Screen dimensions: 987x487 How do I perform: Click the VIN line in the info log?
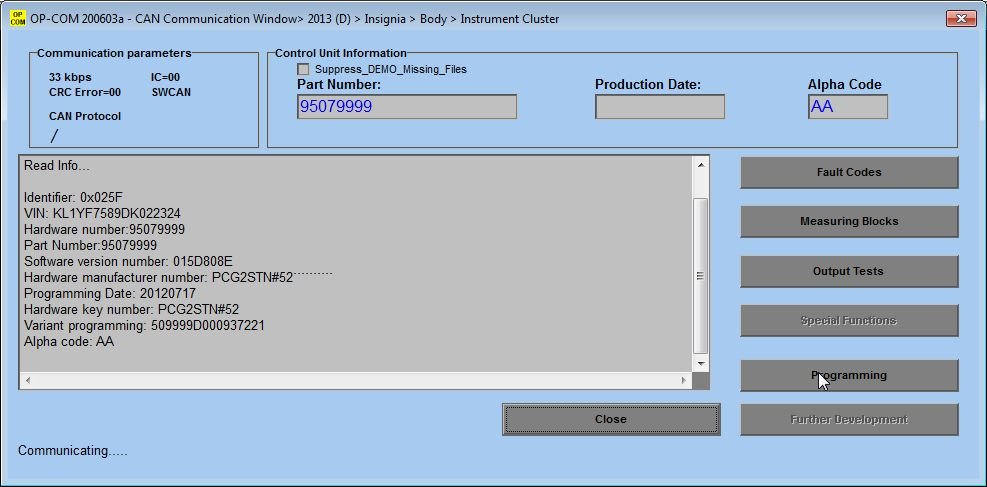point(102,214)
